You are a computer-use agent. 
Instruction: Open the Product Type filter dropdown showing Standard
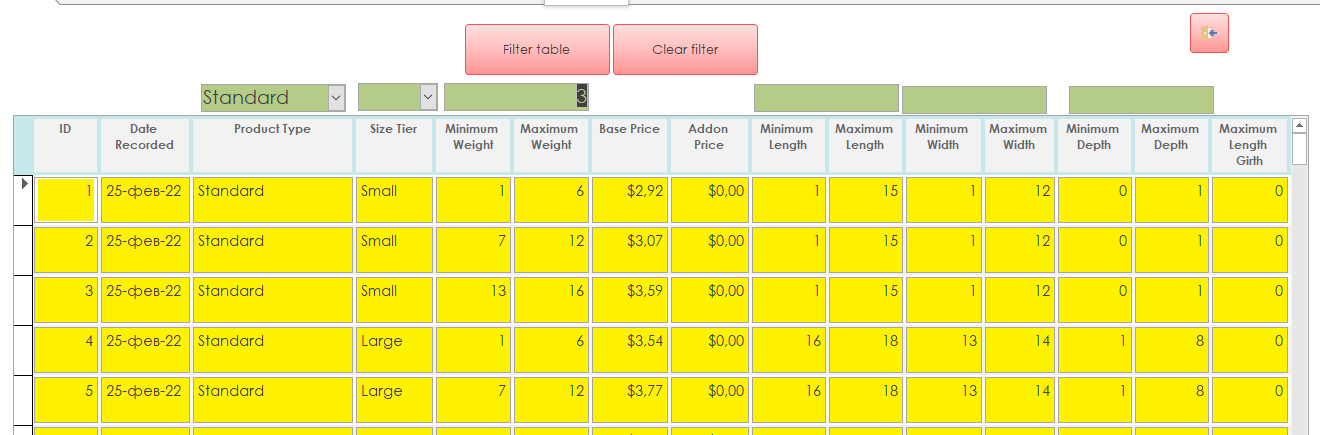coord(336,97)
